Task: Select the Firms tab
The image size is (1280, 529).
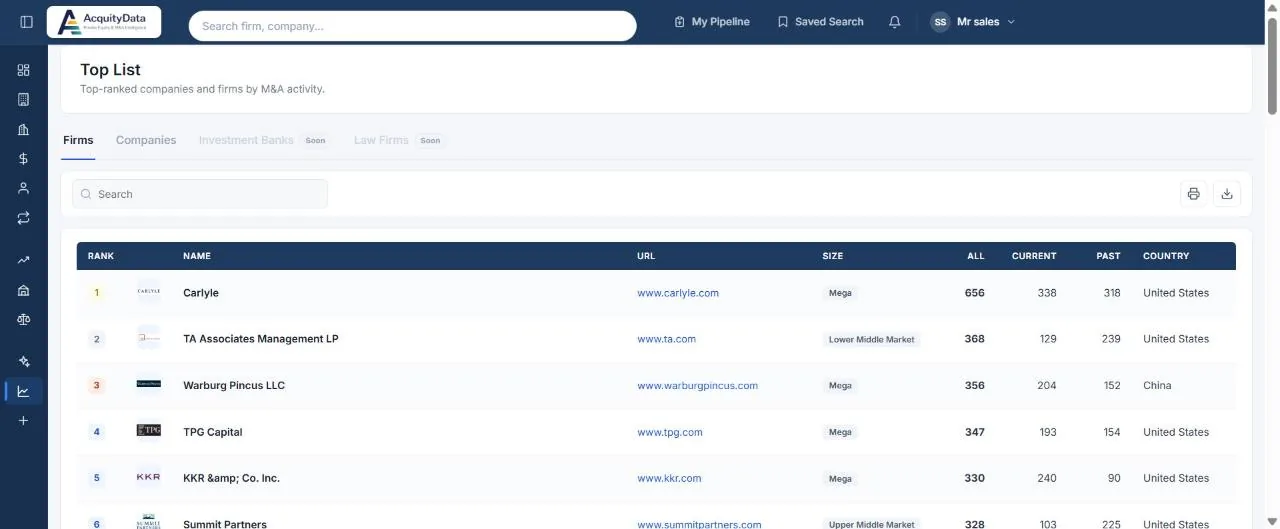Action: coord(78,140)
